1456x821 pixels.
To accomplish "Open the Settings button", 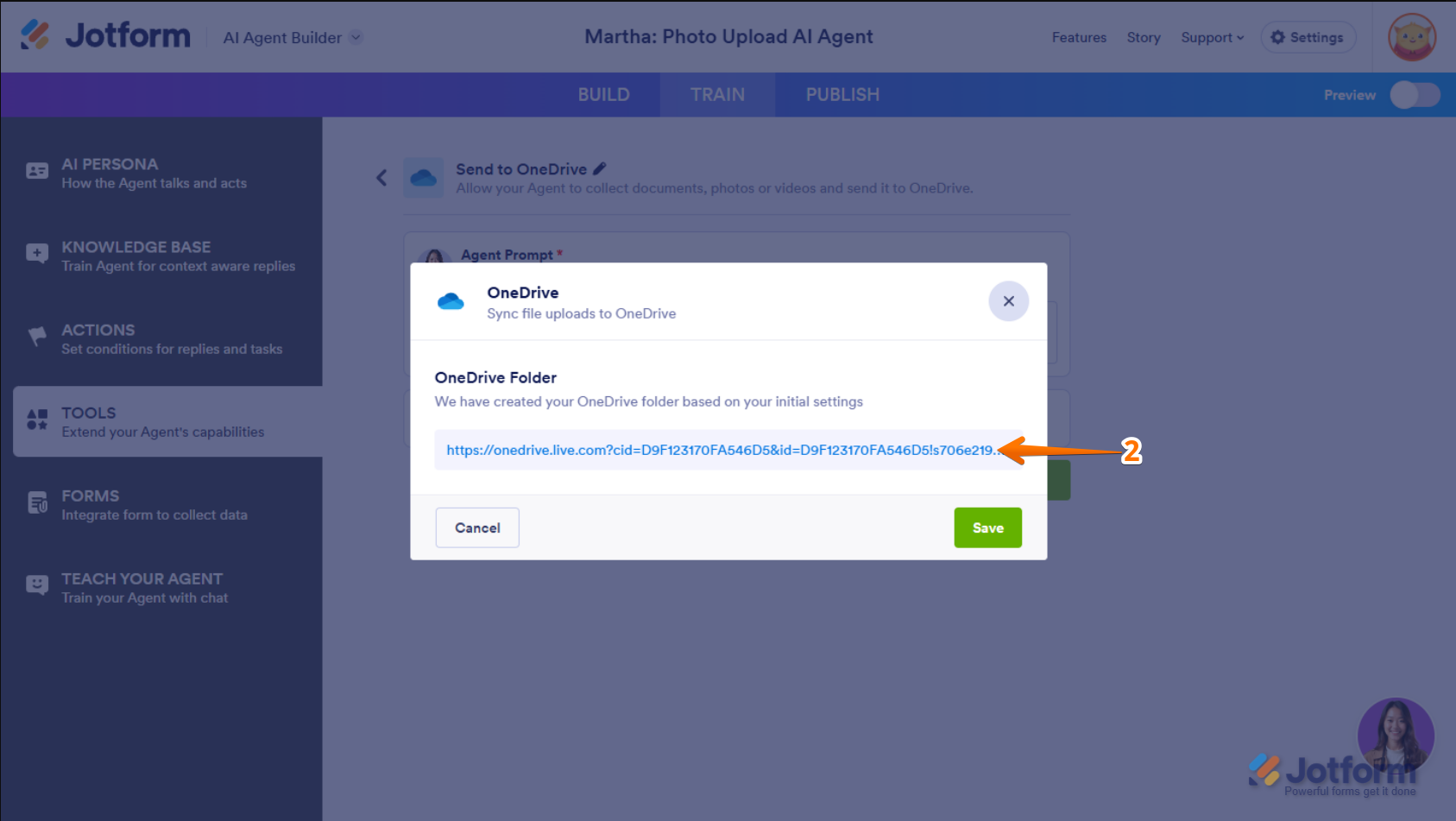I will 1308,37.
